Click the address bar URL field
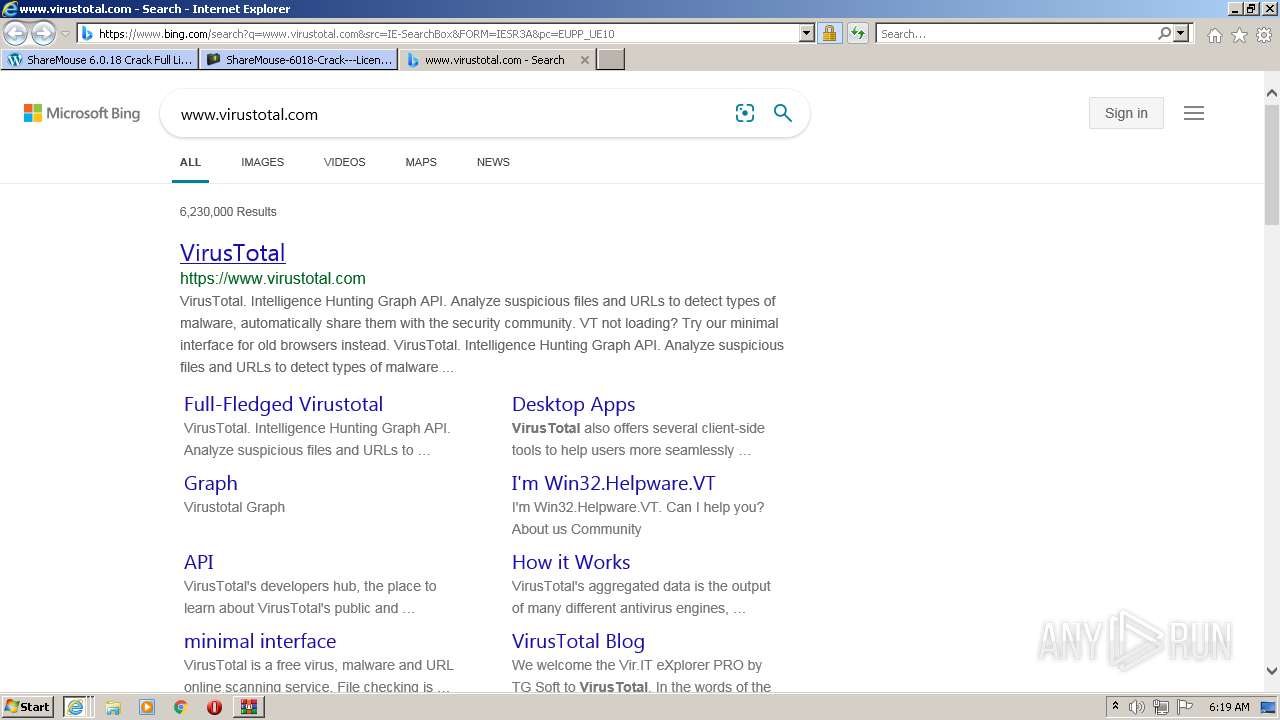This screenshot has height=720, width=1280. tap(447, 33)
